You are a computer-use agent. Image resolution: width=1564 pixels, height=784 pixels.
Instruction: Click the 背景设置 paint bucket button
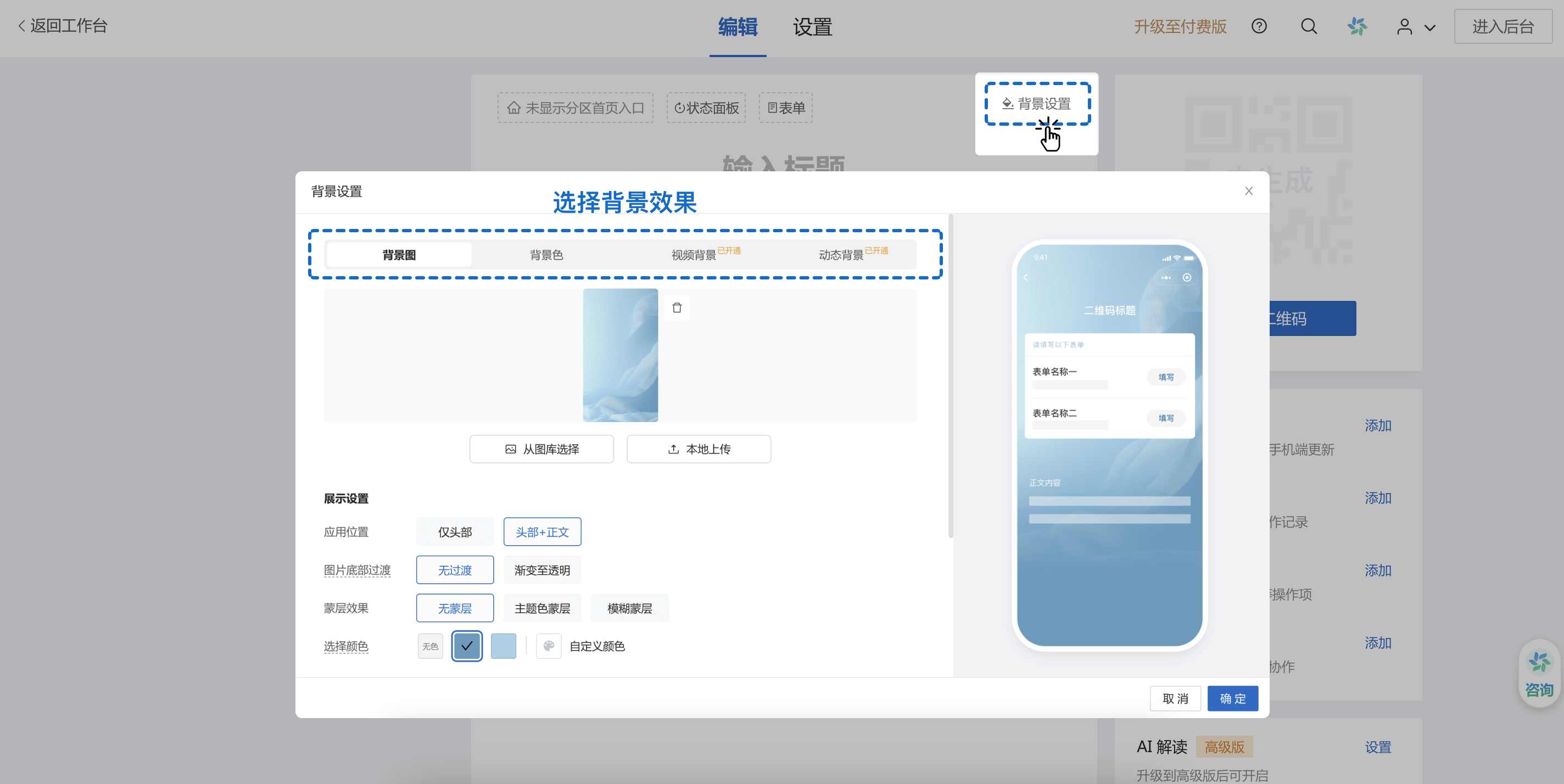tap(1037, 104)
